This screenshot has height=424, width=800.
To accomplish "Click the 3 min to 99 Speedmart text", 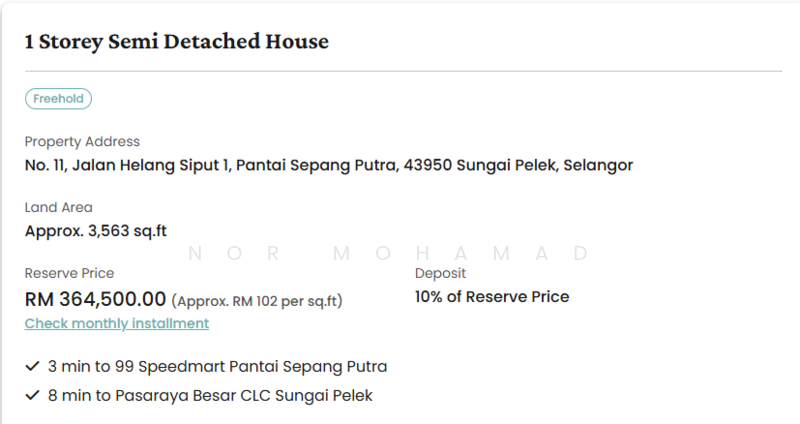I will (217, 366).
